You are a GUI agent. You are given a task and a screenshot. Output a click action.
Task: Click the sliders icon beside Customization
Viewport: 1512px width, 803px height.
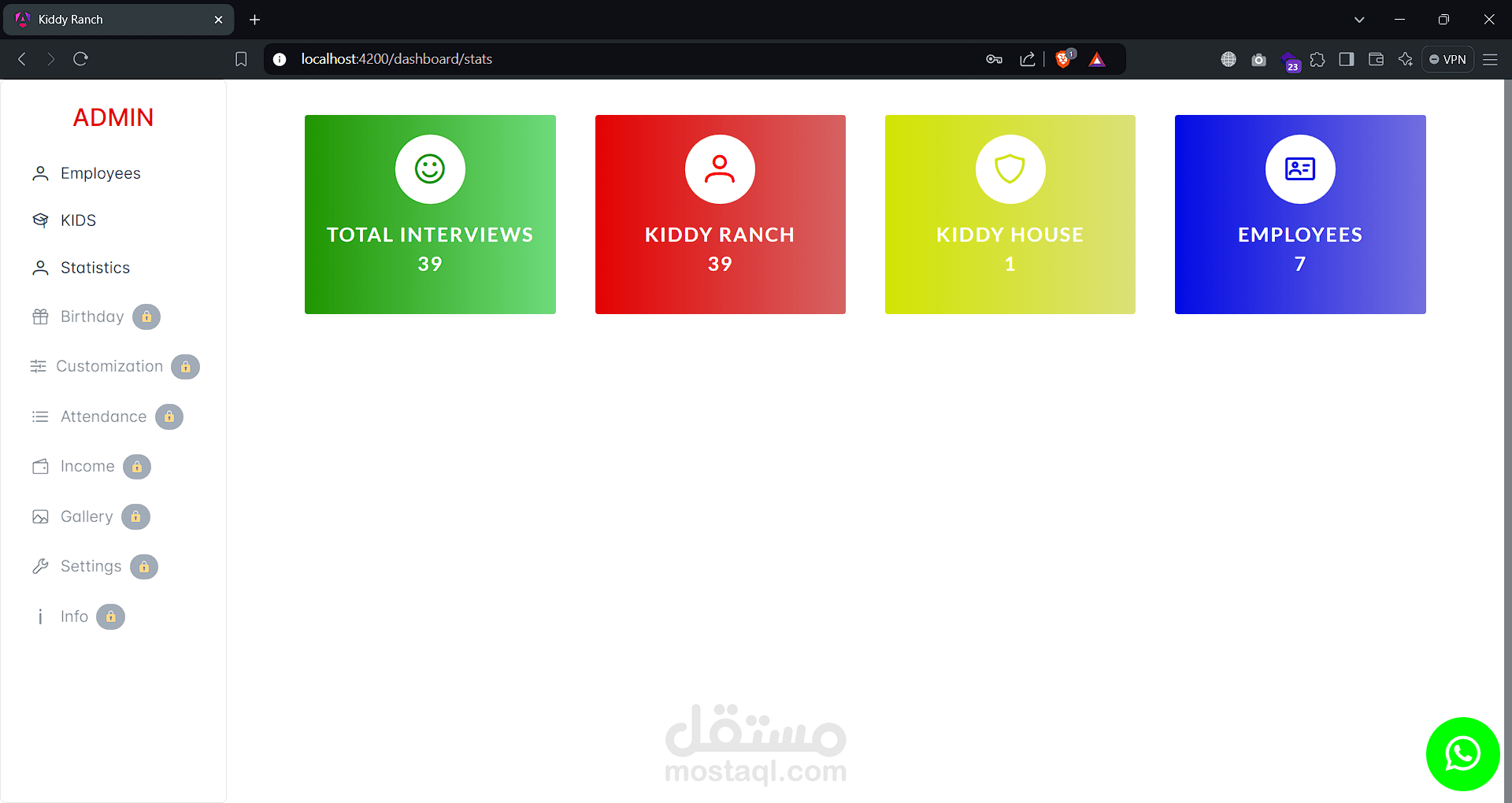38,366
